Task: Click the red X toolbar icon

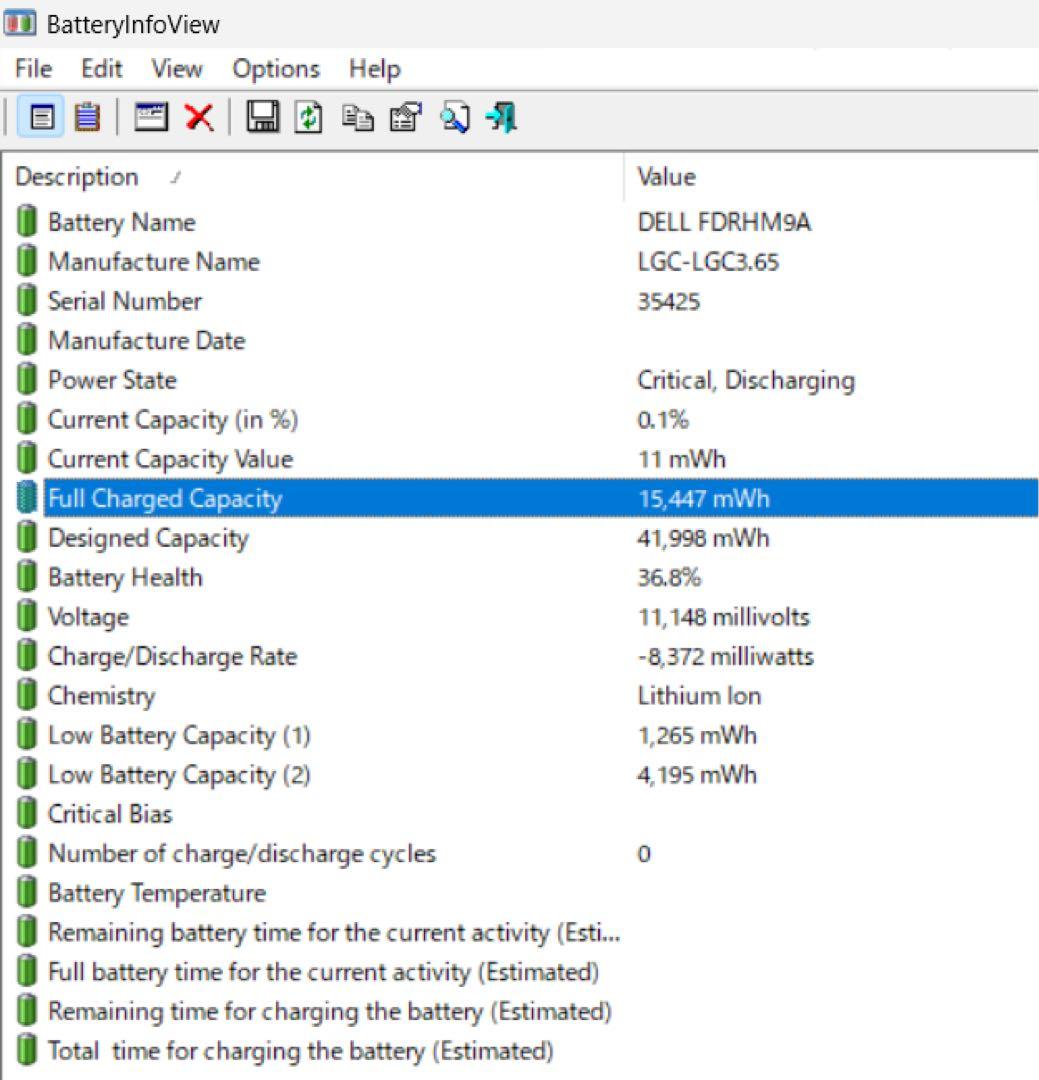Action: pyautogui.click(x=199, y=118)
